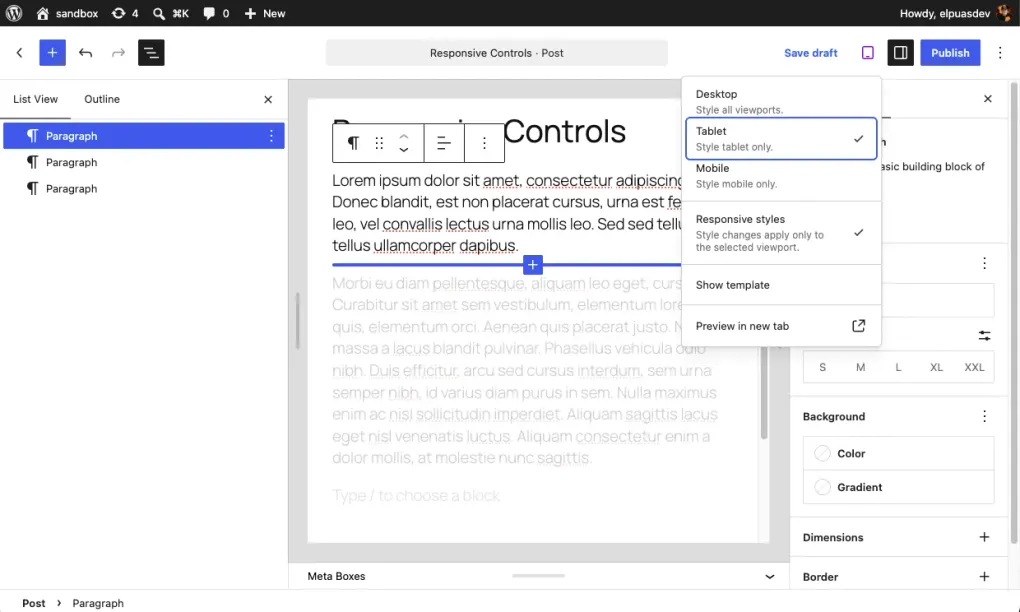The height and width of the screenshot is (612, 1020).
Task: Redo the last undone change
Action: pyautogui.click(x=118, y=53)
